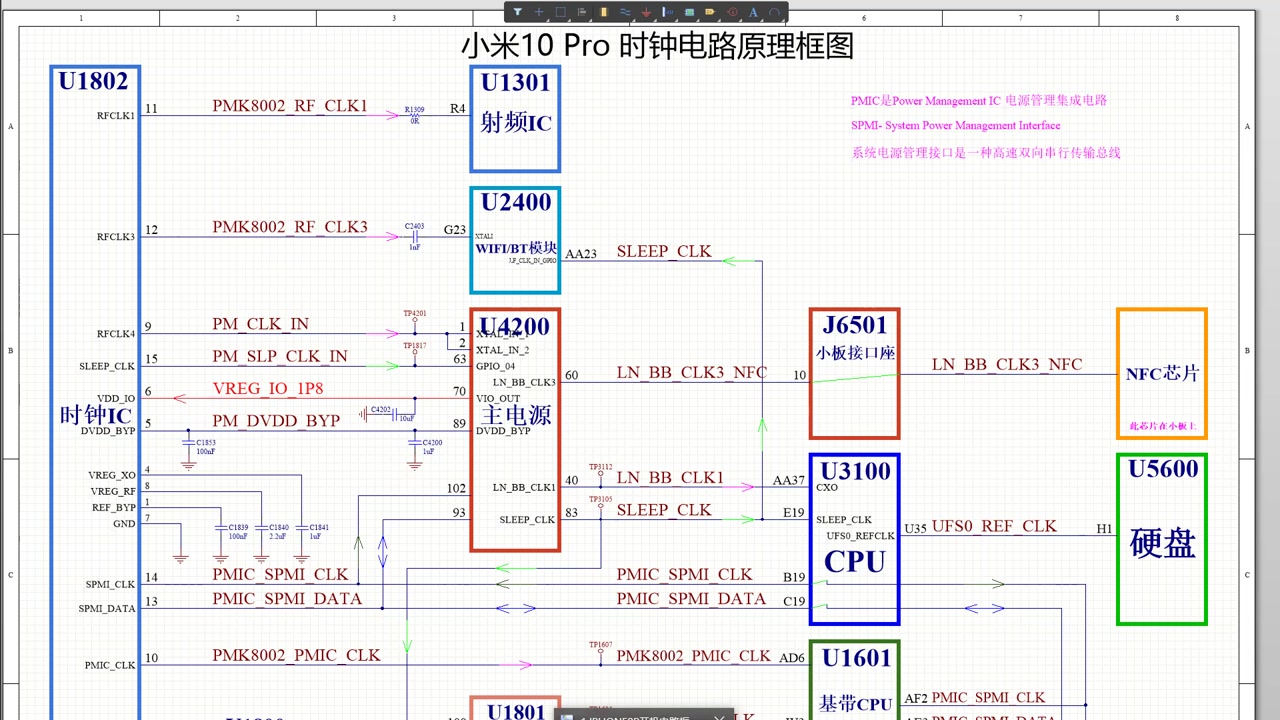Select the PMIC_CLK pin label on U1802
Screen dimensions: 1280x720
tap(110, 665)
